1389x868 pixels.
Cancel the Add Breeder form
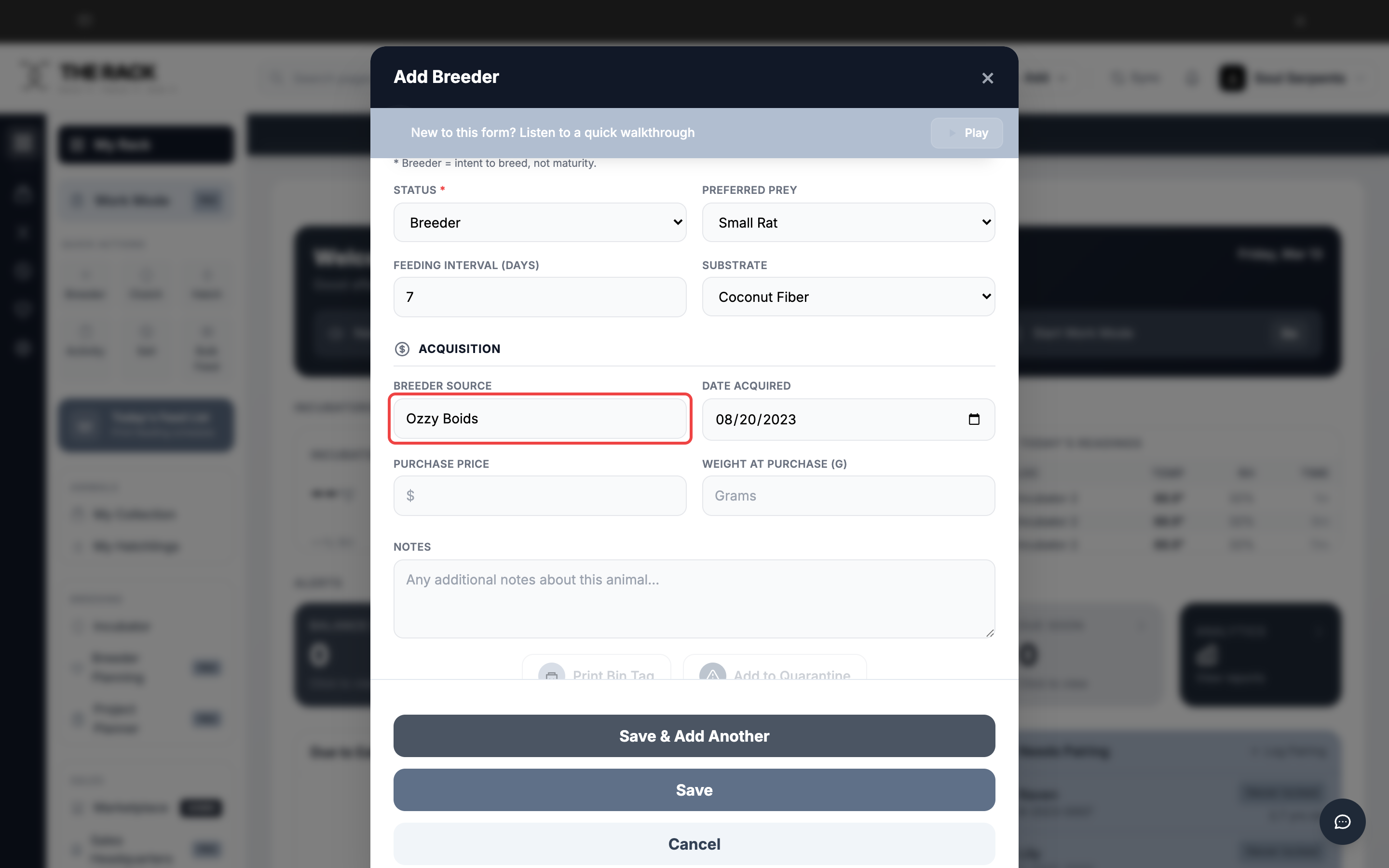click(694, 844)
